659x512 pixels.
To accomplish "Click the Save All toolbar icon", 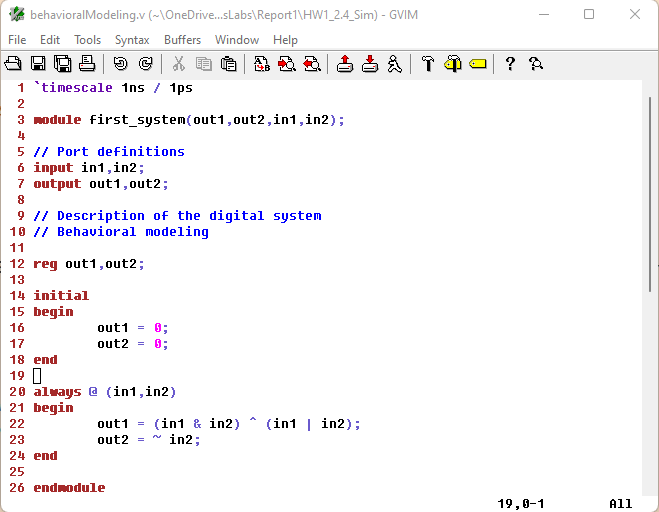I will (62, 64).
